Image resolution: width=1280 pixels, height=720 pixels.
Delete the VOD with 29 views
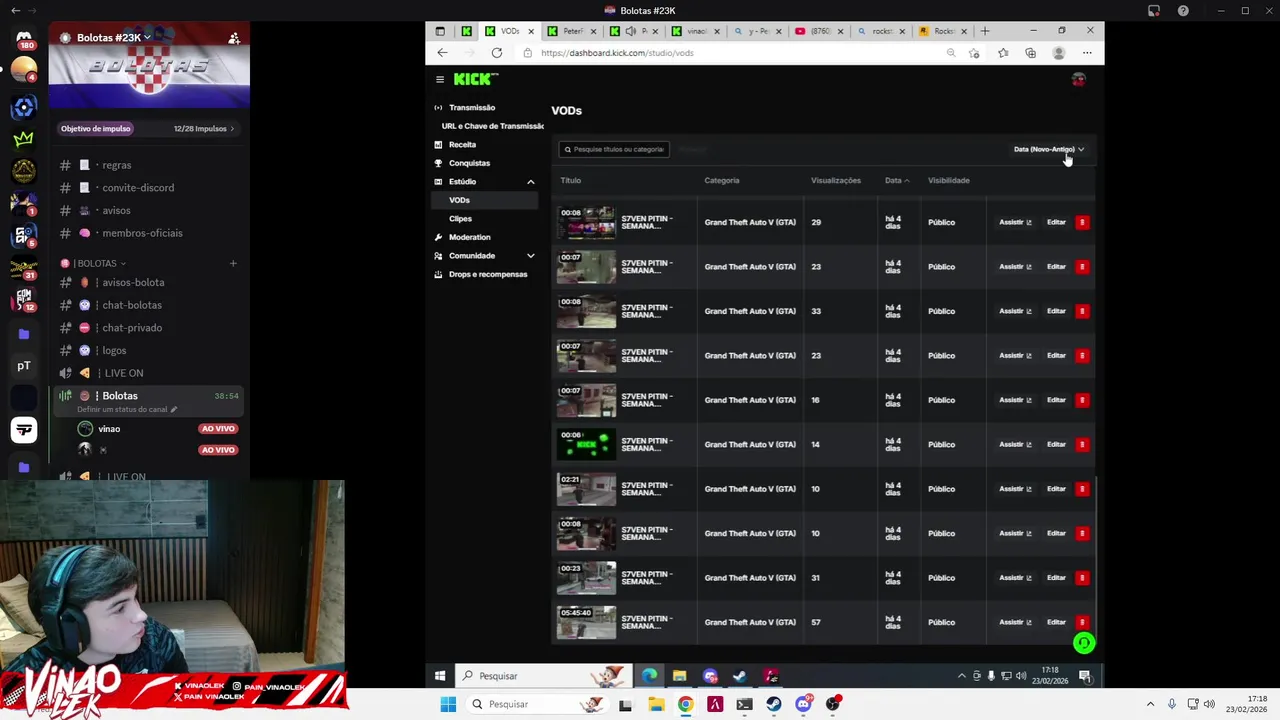(1082, 222)
